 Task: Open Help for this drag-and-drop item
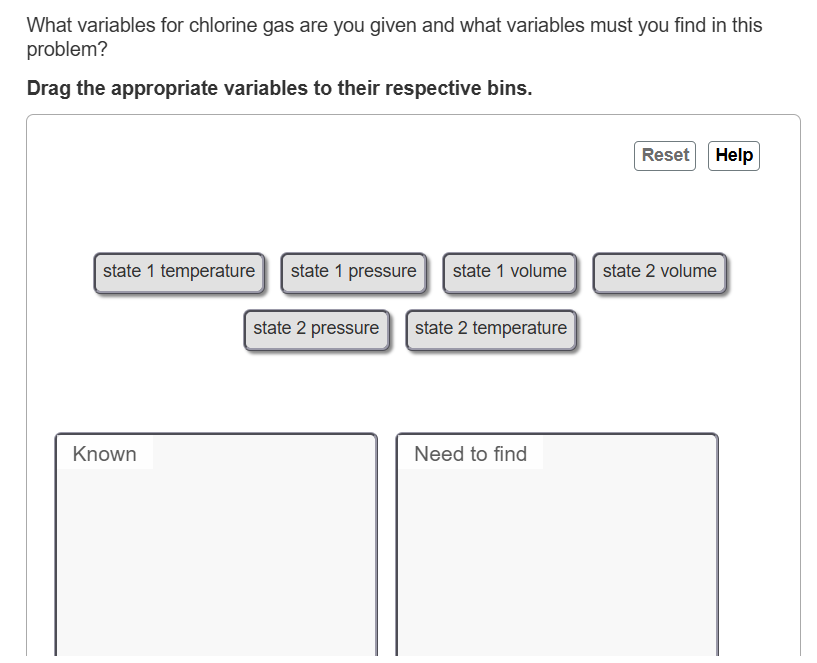pyautogui.click(x=733, y=155)
